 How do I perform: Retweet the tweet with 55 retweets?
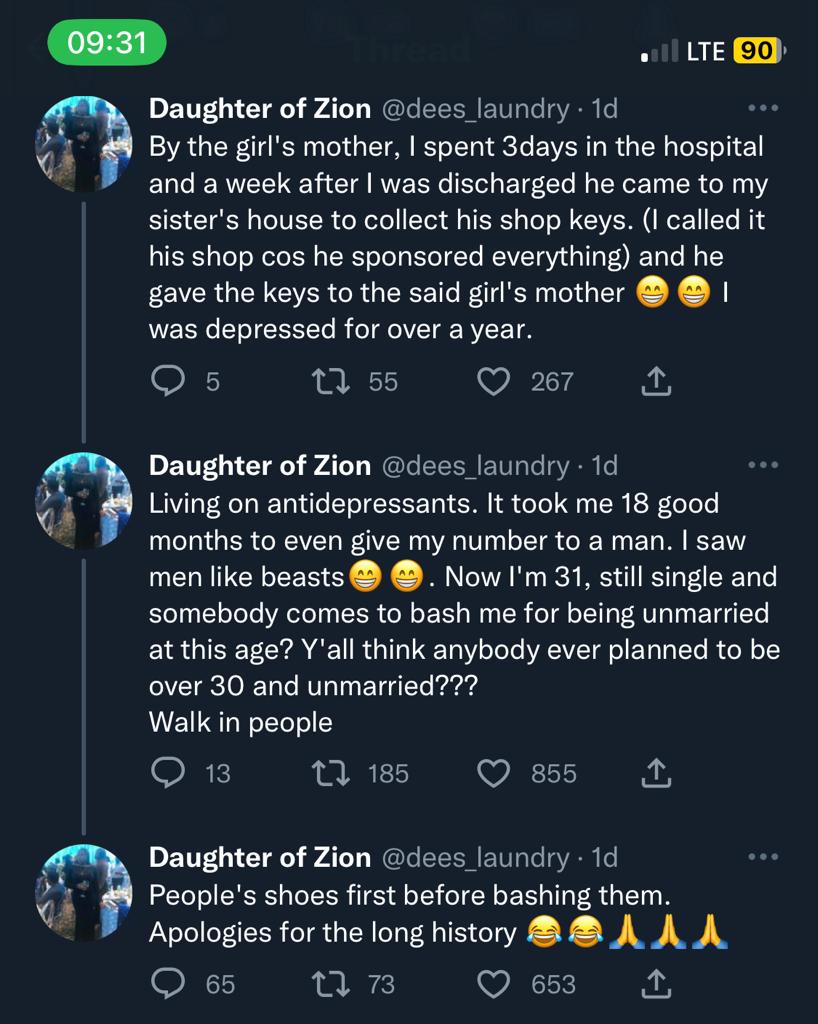(x=326, y=381)
